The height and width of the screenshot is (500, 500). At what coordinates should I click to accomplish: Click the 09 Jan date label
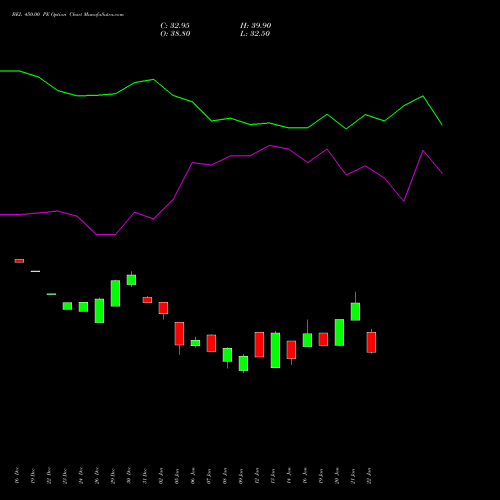click(241, 476)
